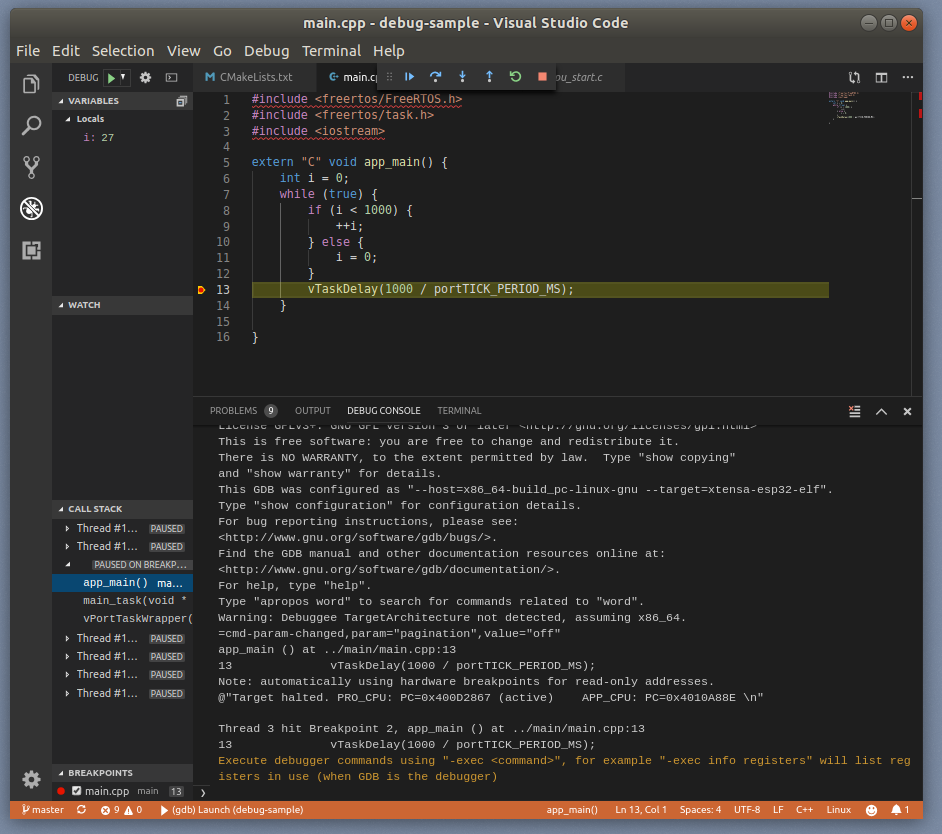The width and height of the screenshot is (942, 834).
Task: Open changes compare icon in editor actions
Action: [x=854, y=78]
